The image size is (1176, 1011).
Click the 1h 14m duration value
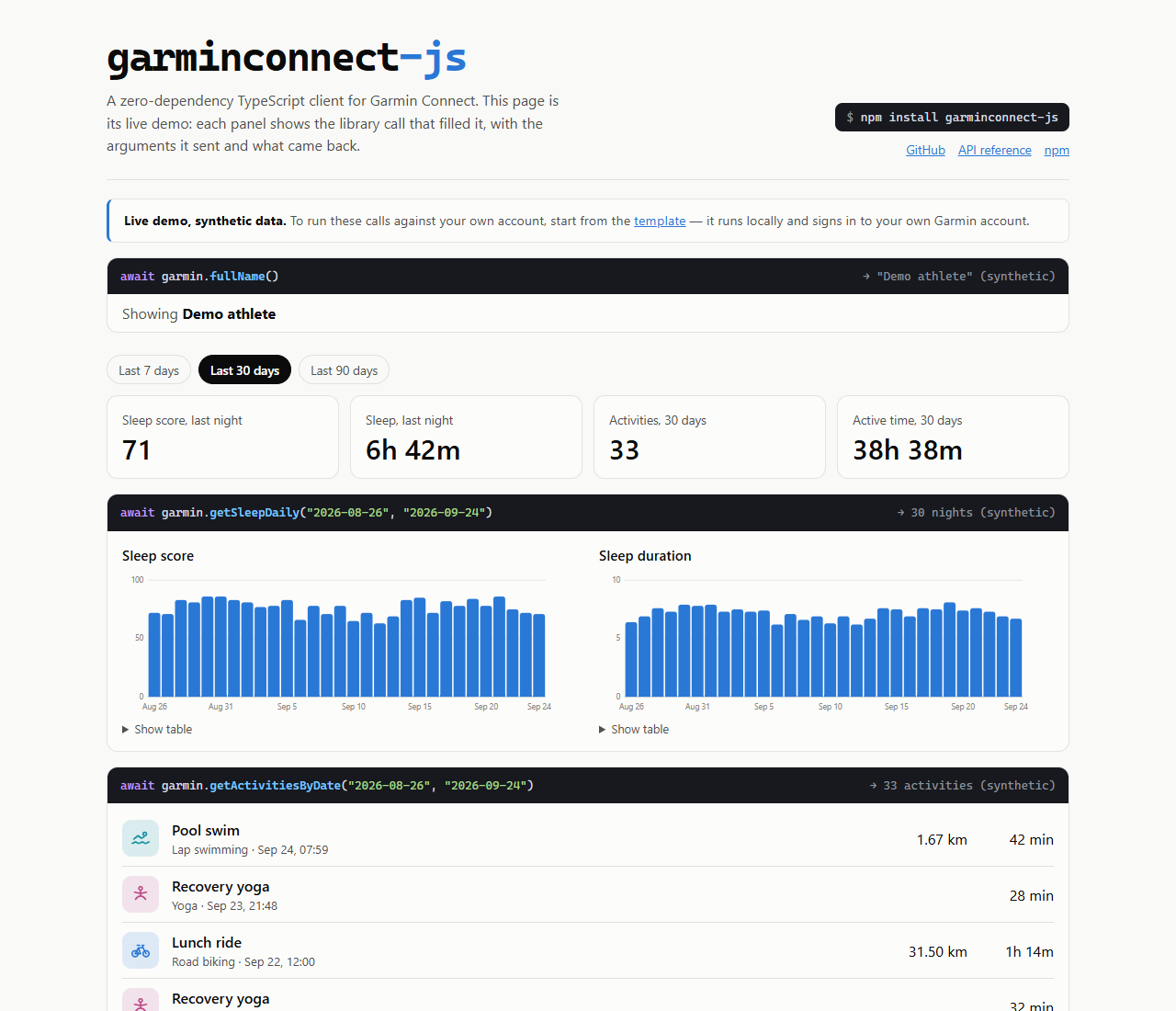tap(1029, 951)
